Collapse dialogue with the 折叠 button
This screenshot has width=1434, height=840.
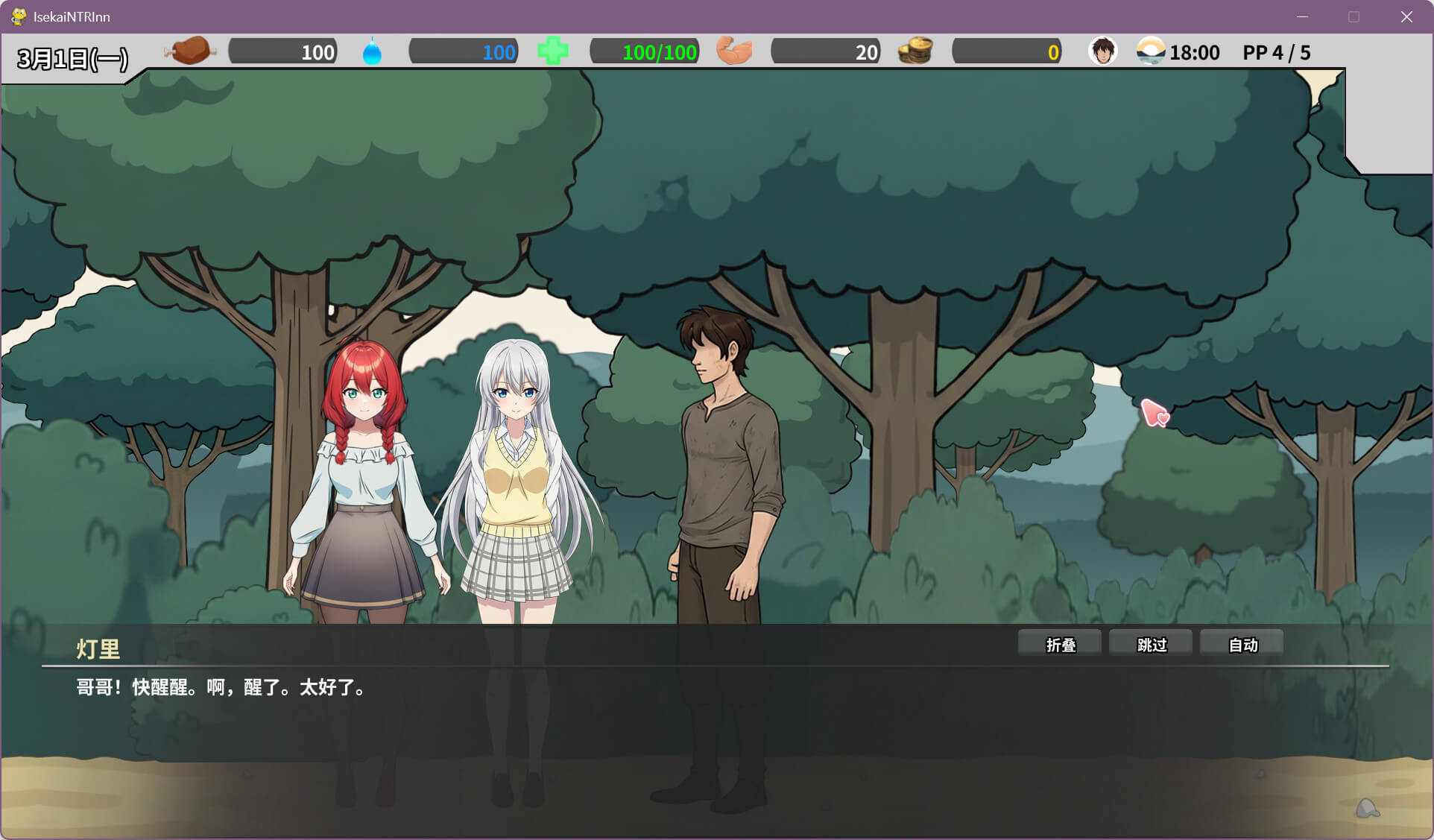point(1059,644)
